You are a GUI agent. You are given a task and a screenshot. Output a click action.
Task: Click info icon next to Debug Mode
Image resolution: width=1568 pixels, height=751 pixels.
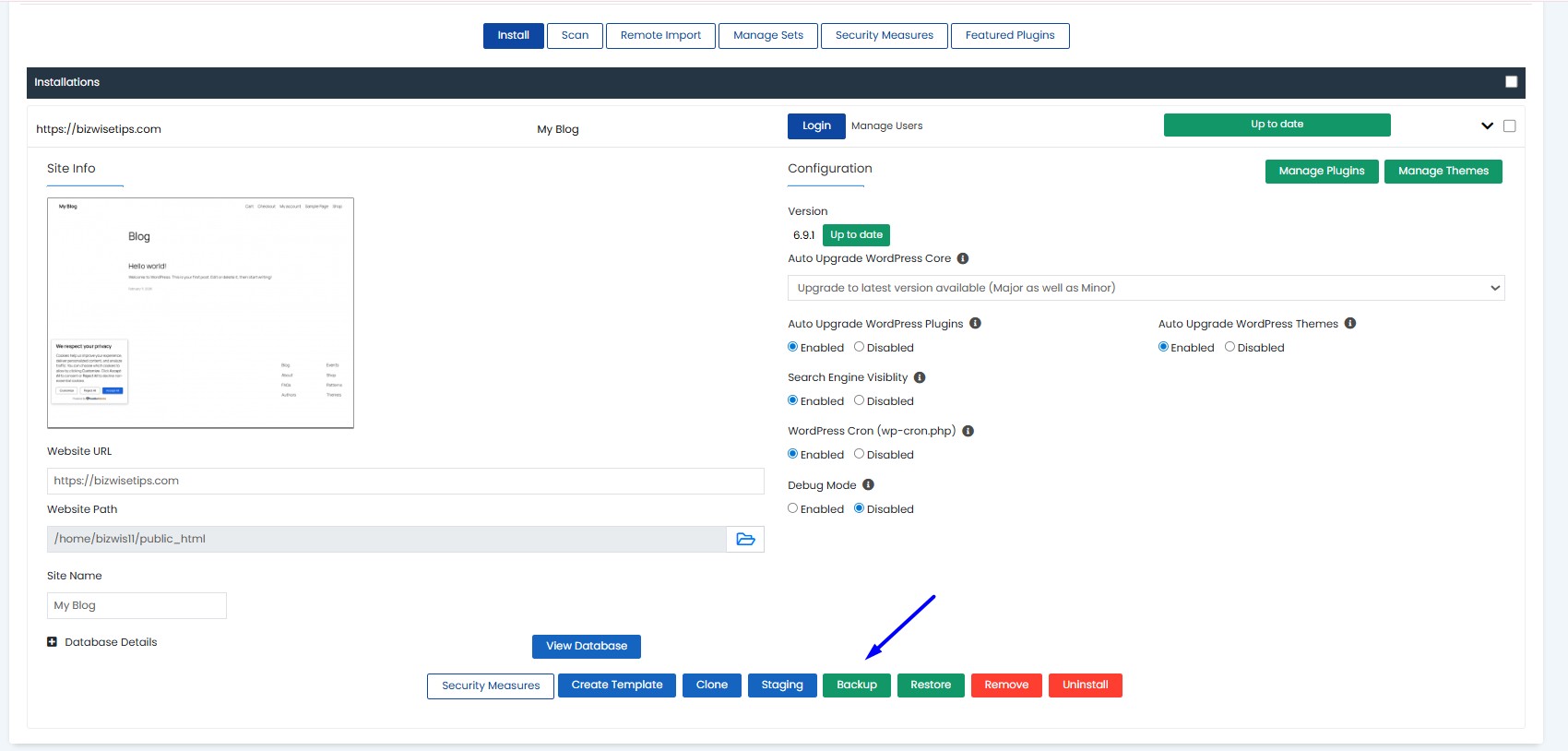click(868, 484)
